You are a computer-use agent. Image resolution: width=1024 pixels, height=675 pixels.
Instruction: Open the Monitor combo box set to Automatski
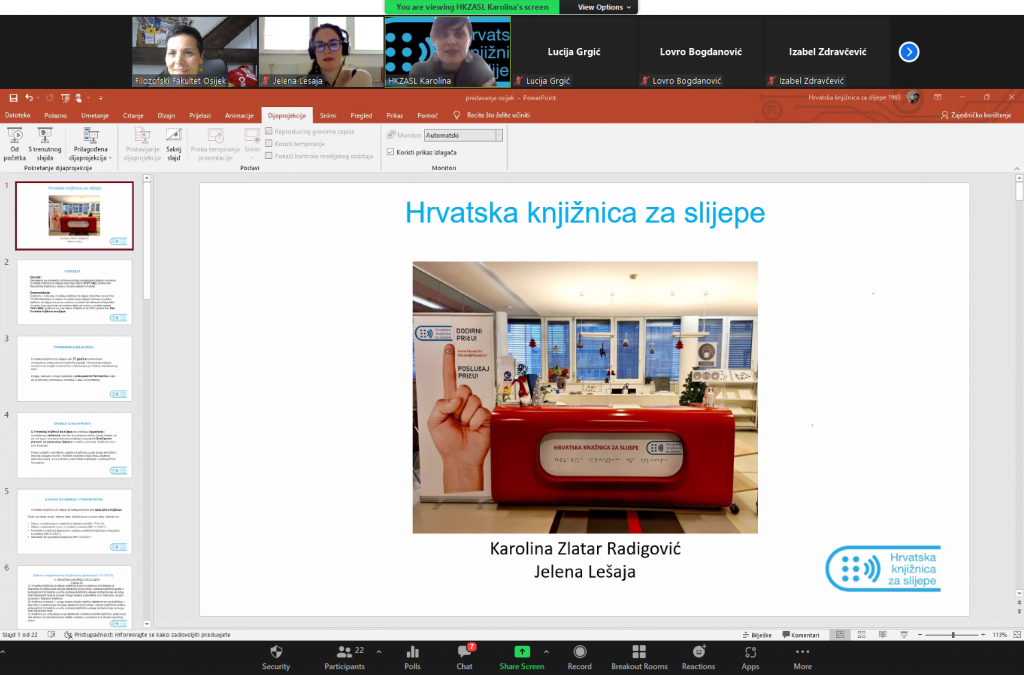pyautogui.click(x=464, y=135)
